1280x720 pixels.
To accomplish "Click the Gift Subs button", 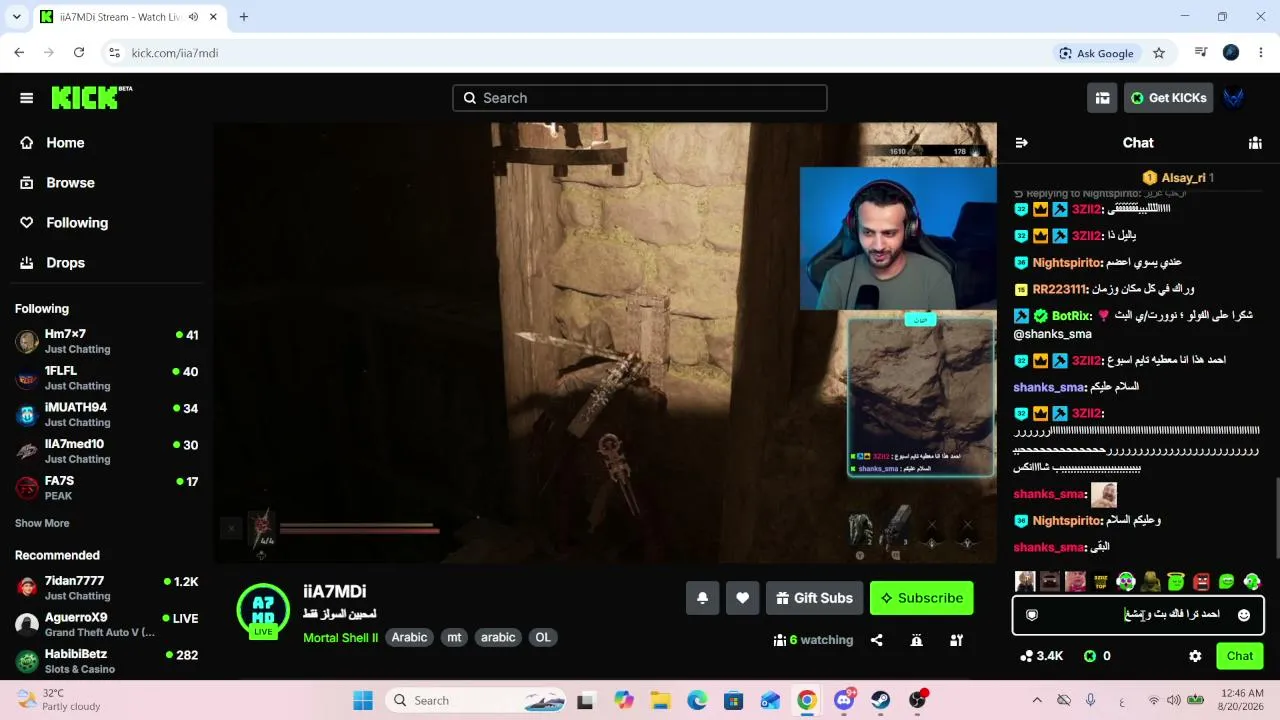I will click(814, 598).
